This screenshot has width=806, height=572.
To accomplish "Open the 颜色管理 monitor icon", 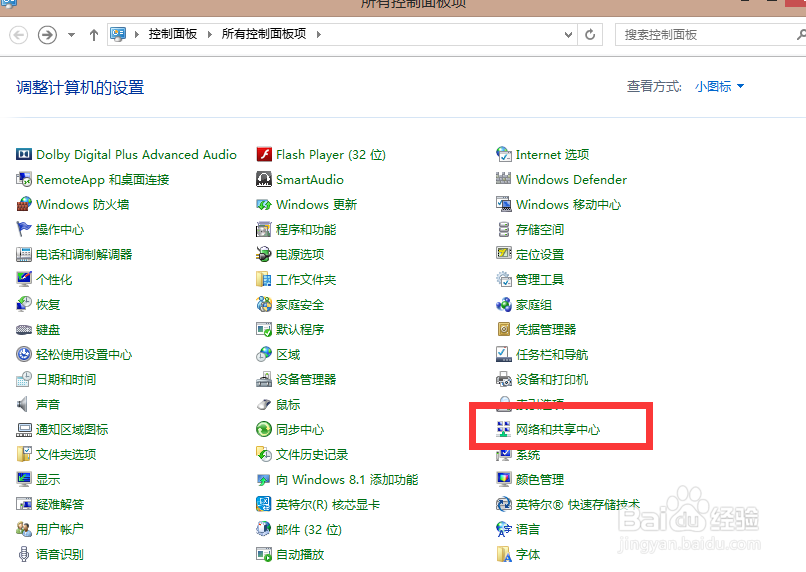I will pos(504,479).
